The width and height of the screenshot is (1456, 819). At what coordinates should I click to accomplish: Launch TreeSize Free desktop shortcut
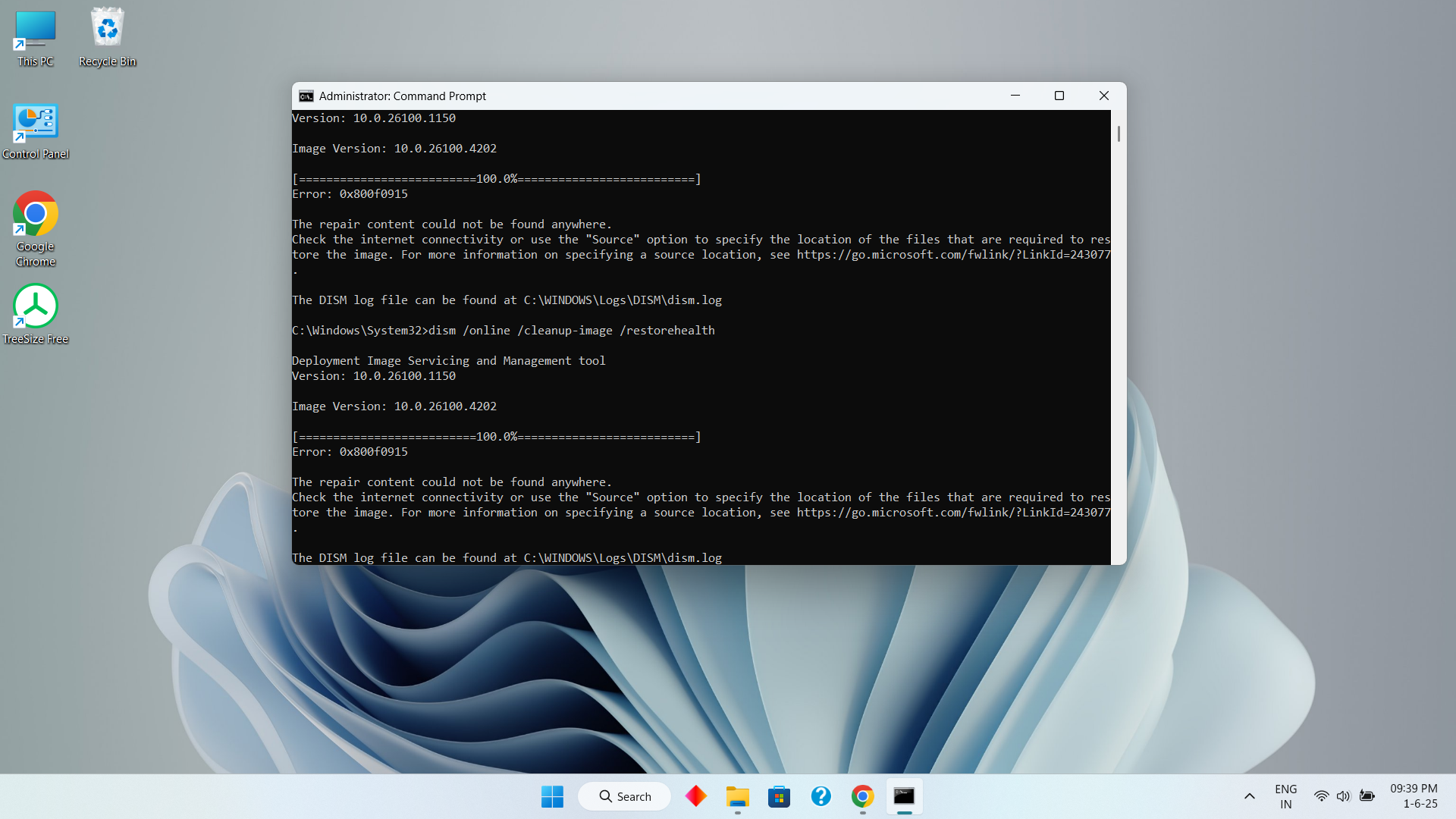(x=35, y=315)
